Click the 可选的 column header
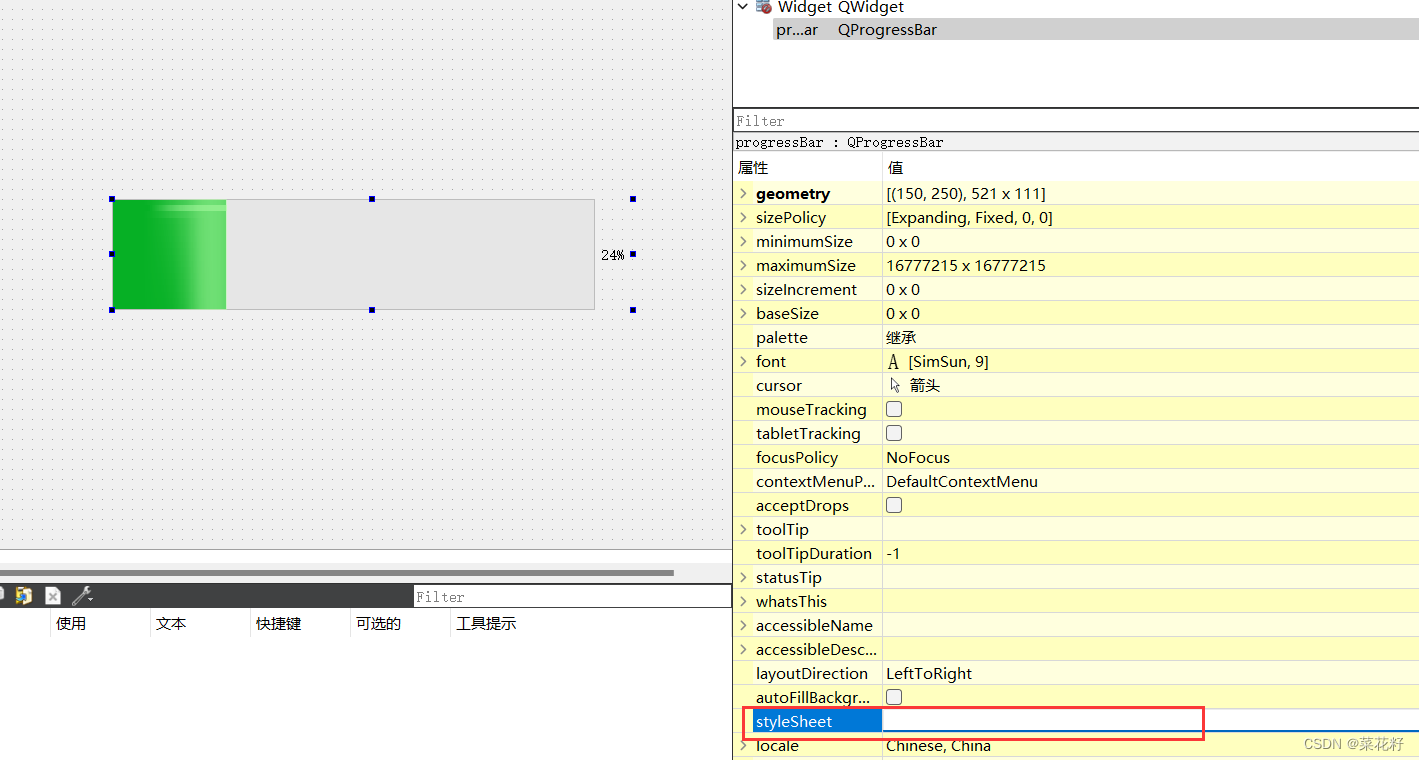The height and width of the screenshot is (760, 1419). pyautogui.click(x=378, y=623)
